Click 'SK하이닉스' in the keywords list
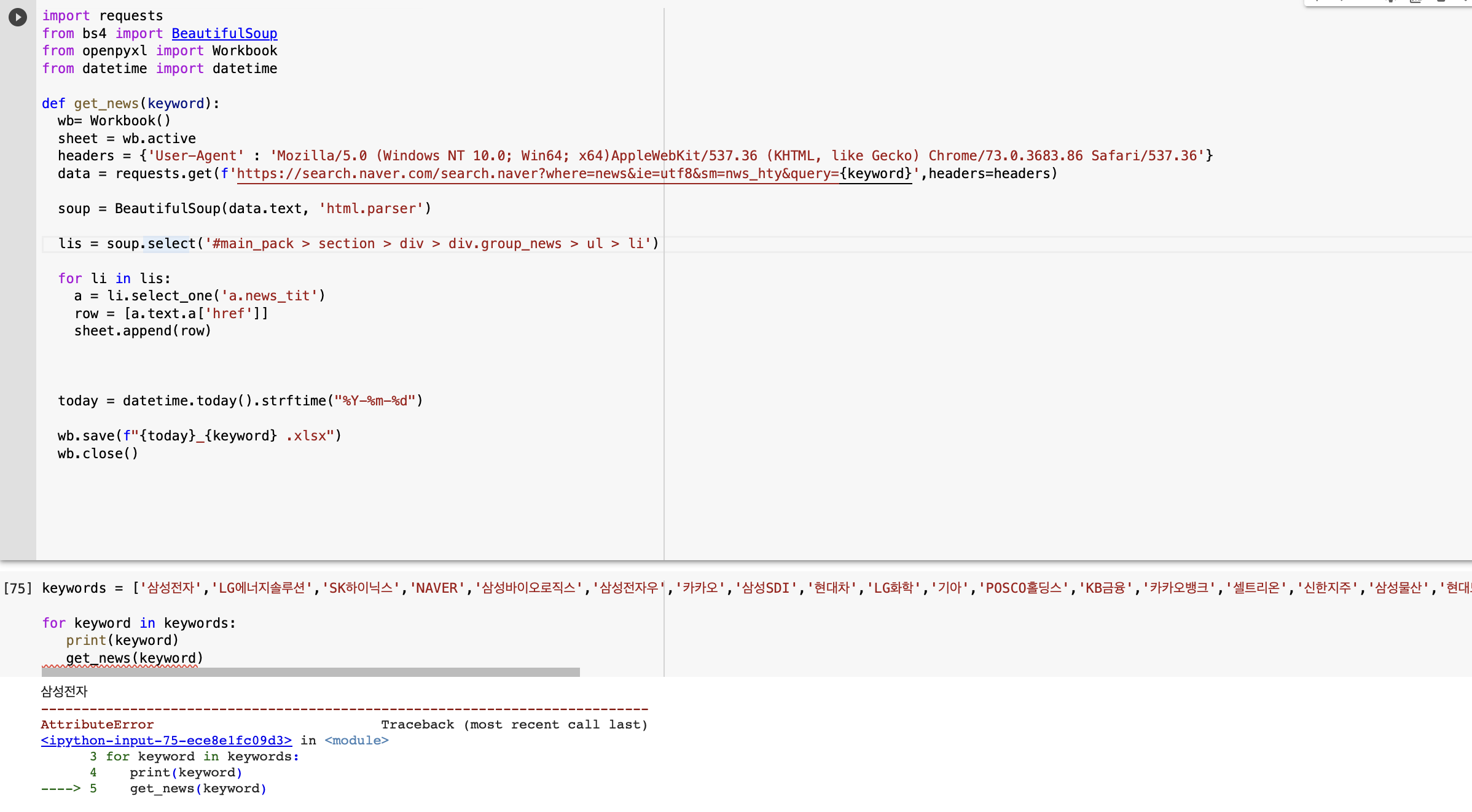The height and width of the screenshot is (812, 1472). (361, 588)
